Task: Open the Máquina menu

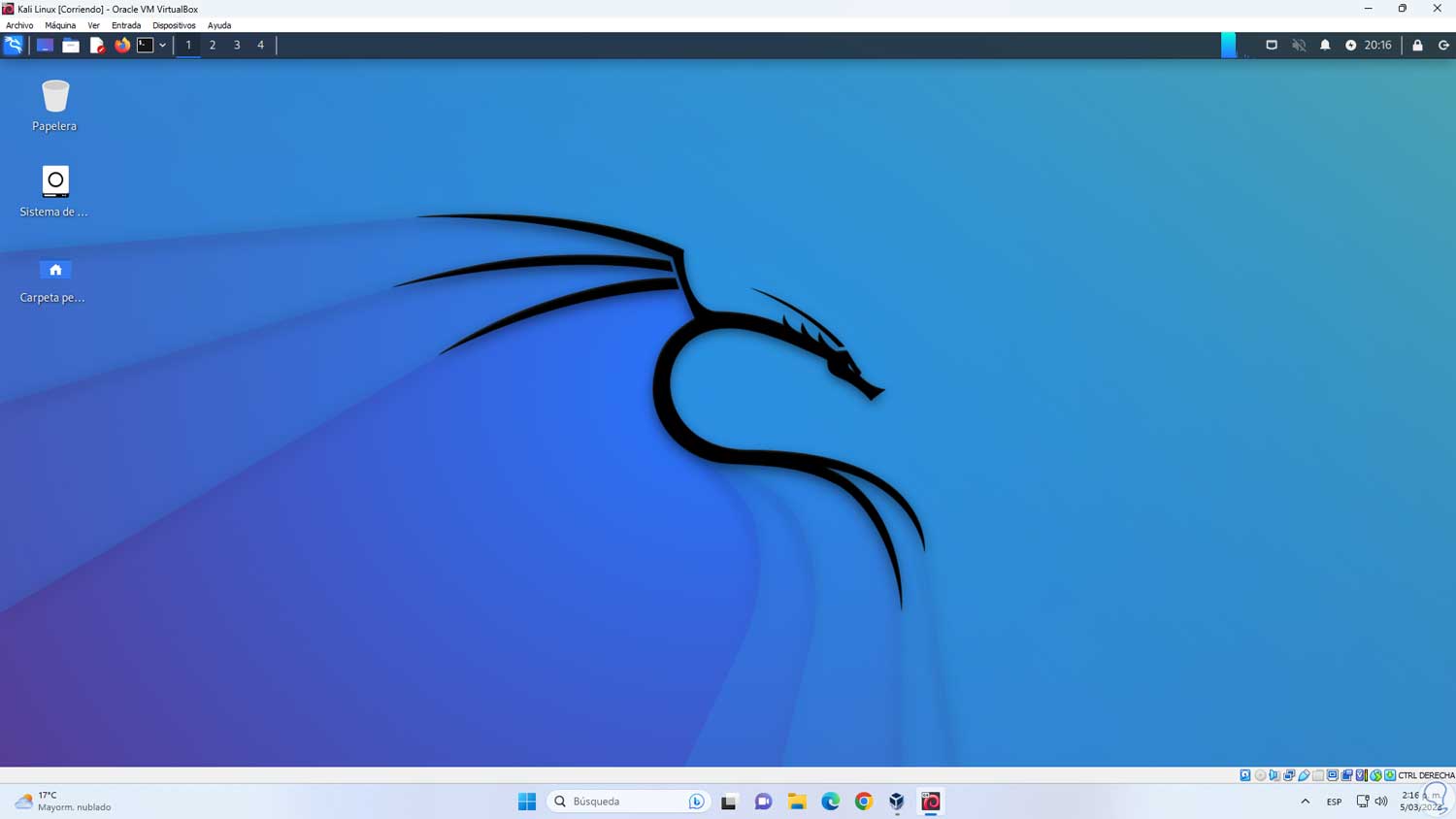Action: click(x=60, y=25)
